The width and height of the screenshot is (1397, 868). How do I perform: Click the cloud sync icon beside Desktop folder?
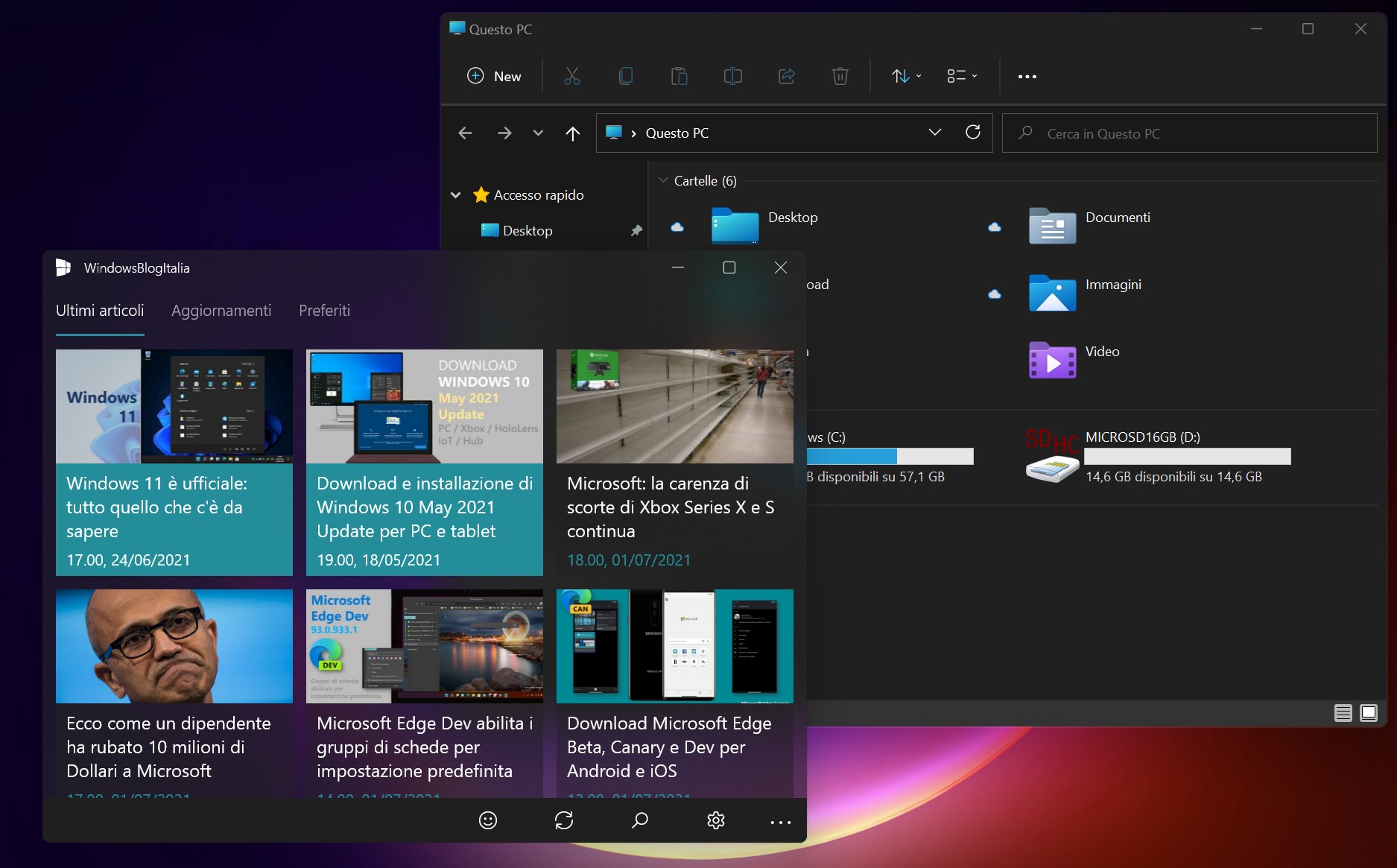click(x=677, y=226)
